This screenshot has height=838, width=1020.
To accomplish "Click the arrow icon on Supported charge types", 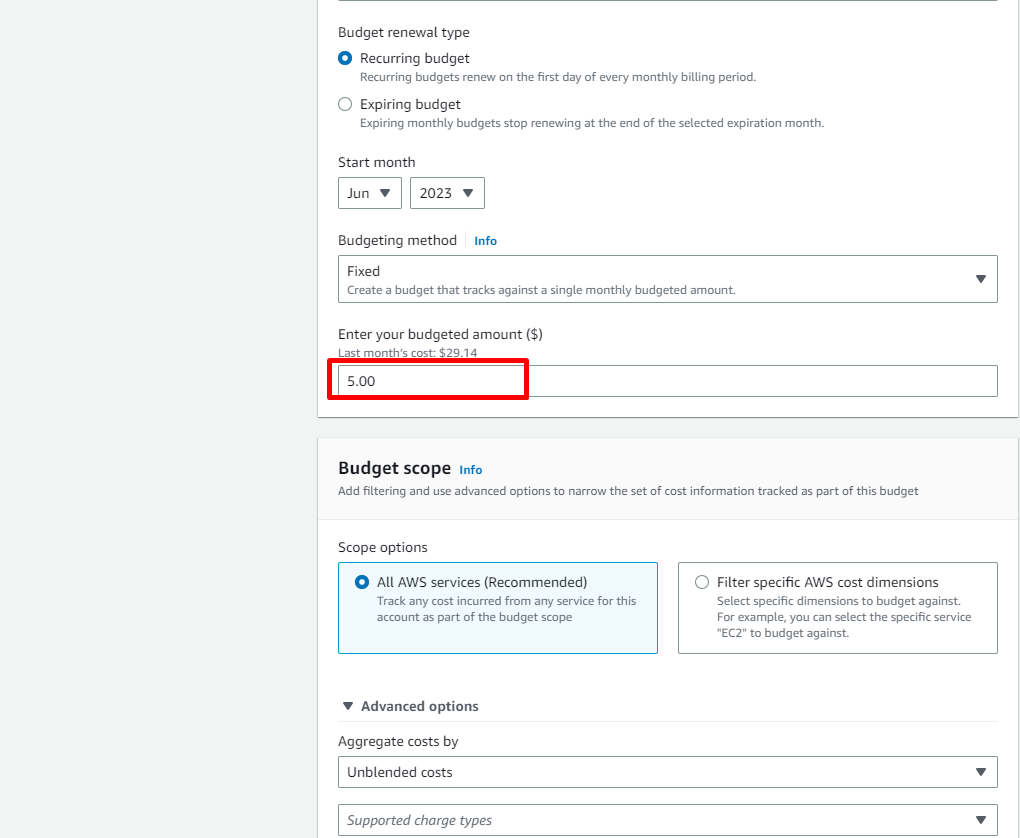I will [980, 820].
